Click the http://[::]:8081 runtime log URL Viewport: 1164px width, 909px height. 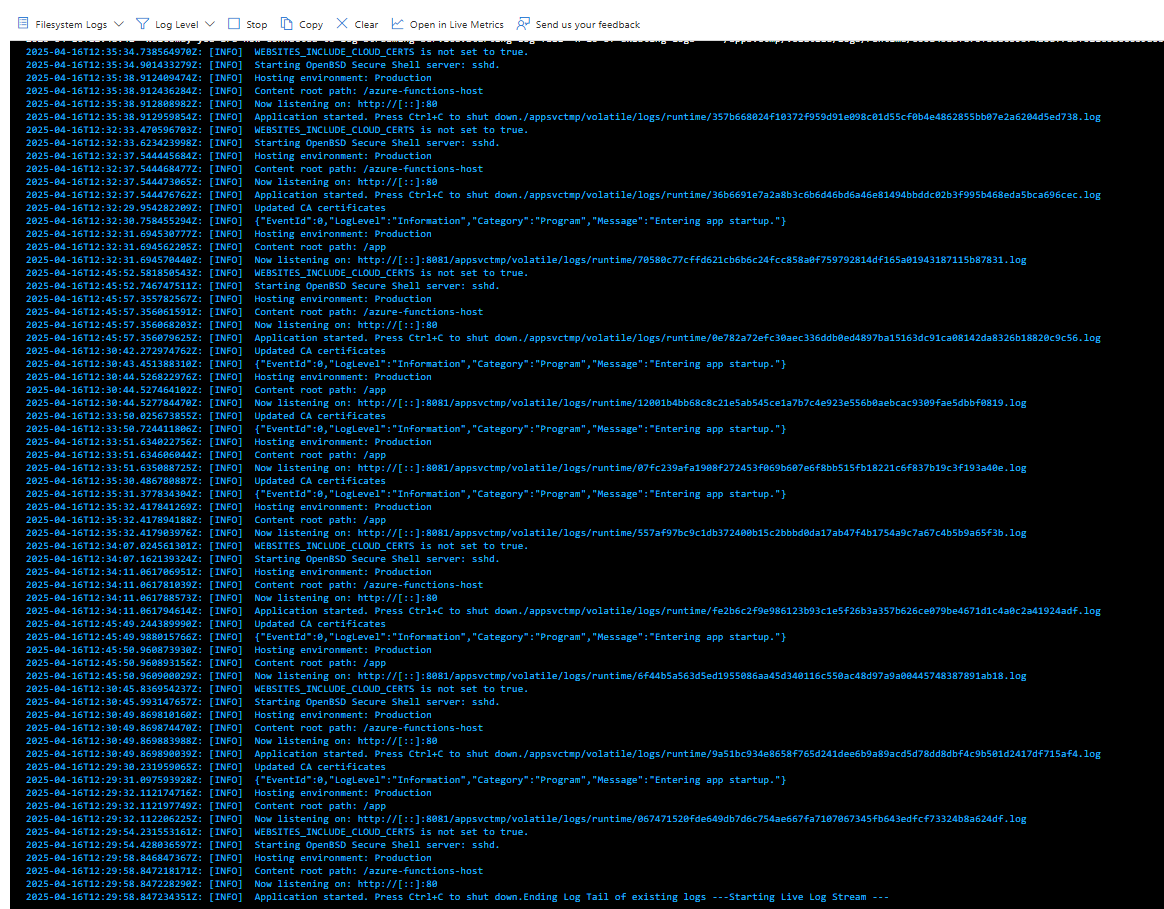click(600, 259)
